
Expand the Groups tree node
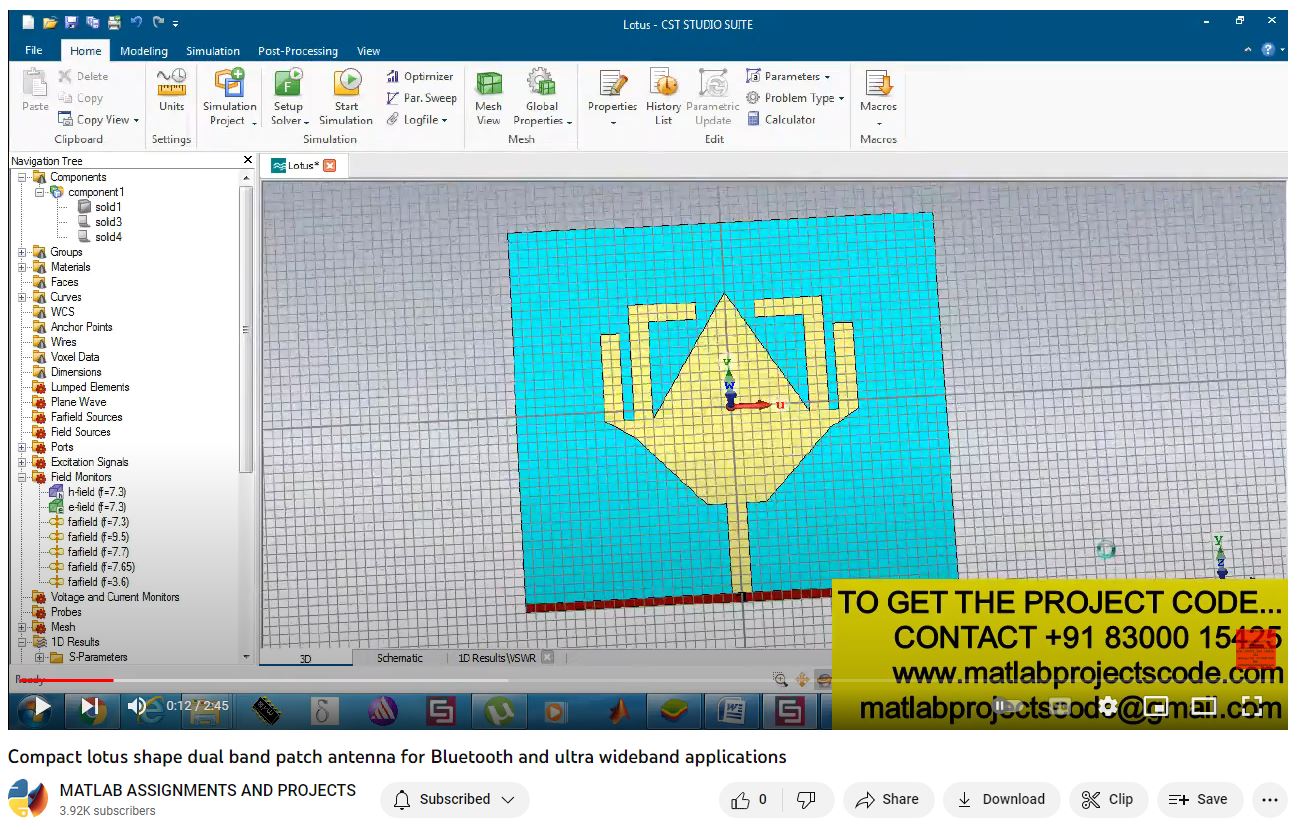pos(22,252)
